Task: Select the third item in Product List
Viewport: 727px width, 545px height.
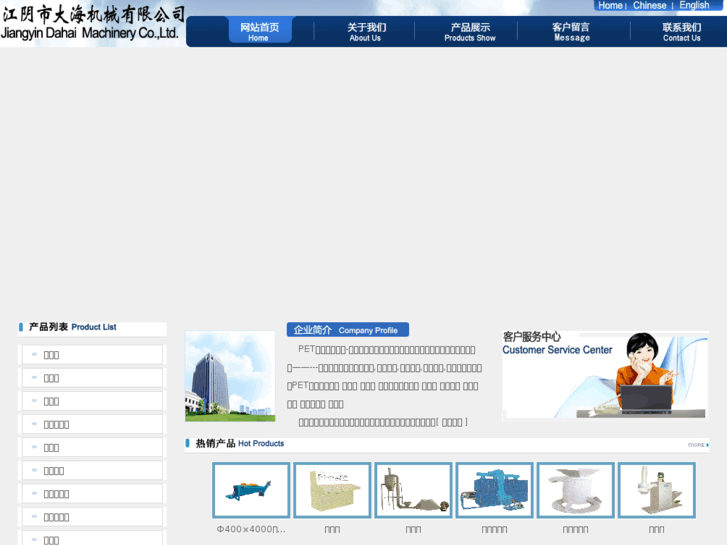Action: tap(92, 401)
